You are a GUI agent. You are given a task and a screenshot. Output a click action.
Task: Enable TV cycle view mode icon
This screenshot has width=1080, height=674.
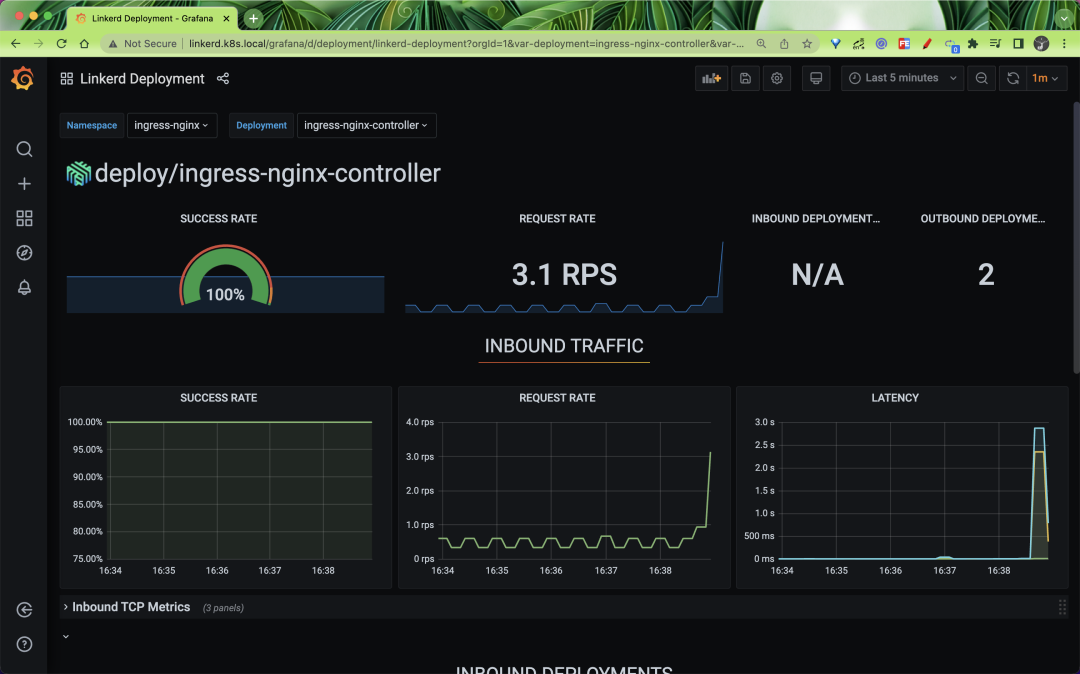pos(817,77)
